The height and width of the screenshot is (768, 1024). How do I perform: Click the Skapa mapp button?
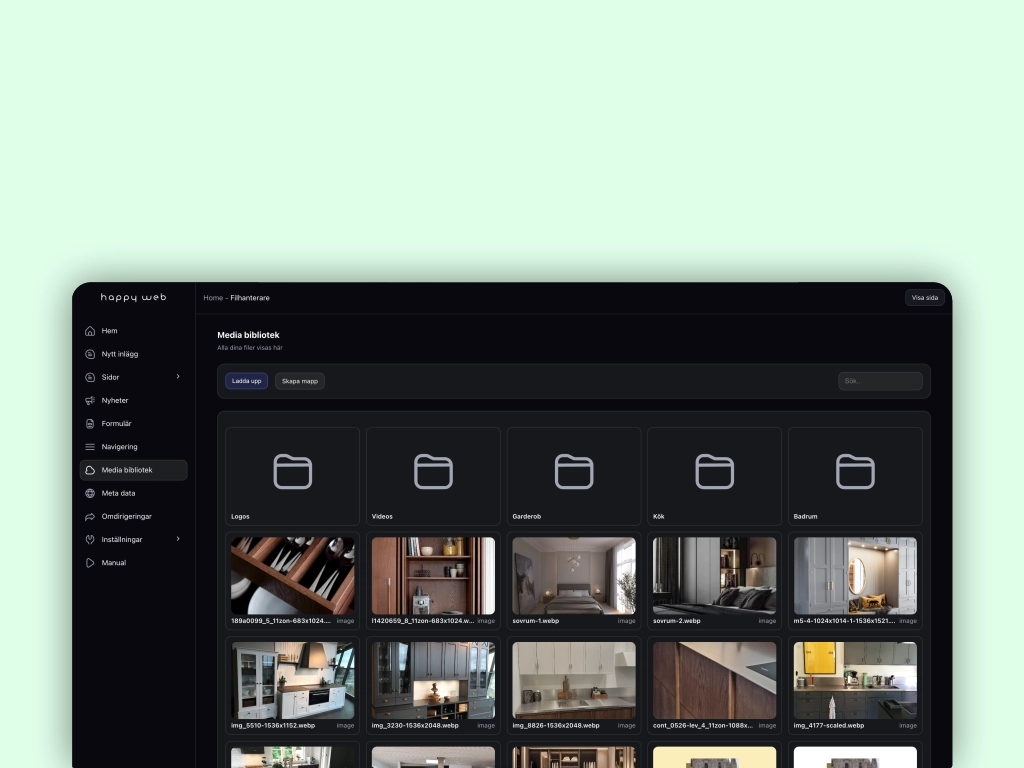point(300,381)
